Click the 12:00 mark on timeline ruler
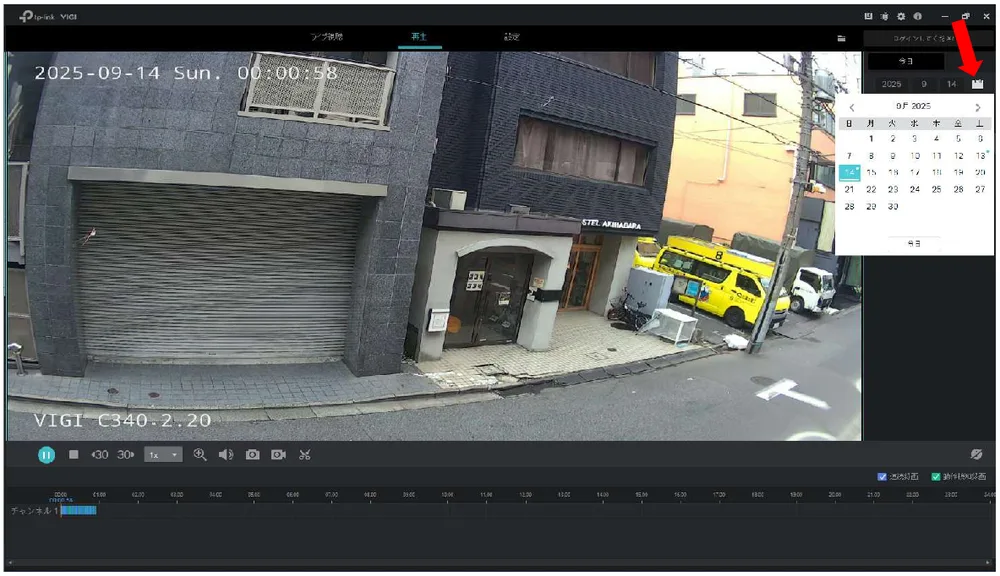The image size is (1000, 576). [x=525, y=495]
